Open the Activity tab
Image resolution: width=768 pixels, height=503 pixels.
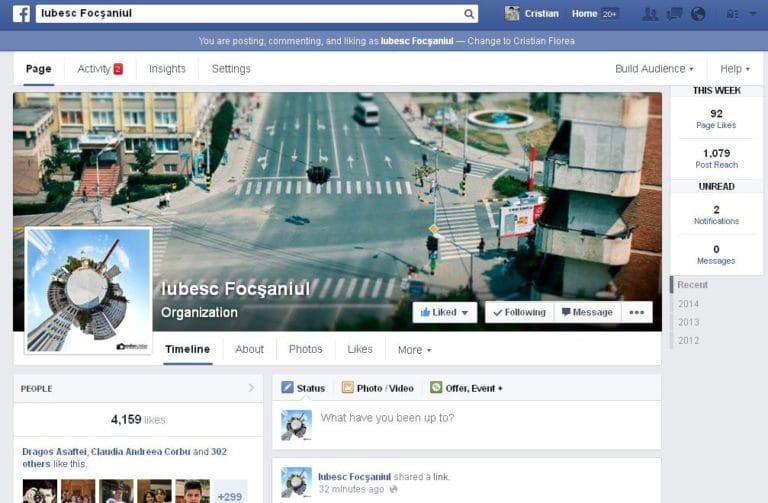94,69
